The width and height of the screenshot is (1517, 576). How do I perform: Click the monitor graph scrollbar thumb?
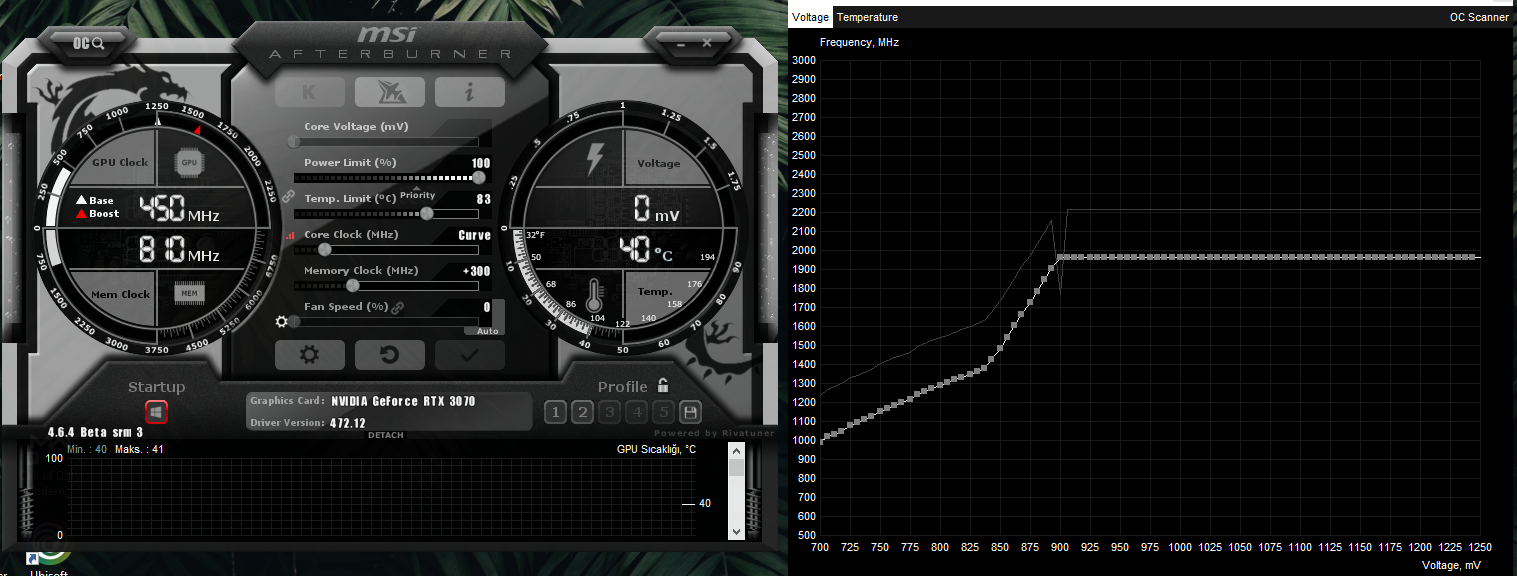click(737, 467)
